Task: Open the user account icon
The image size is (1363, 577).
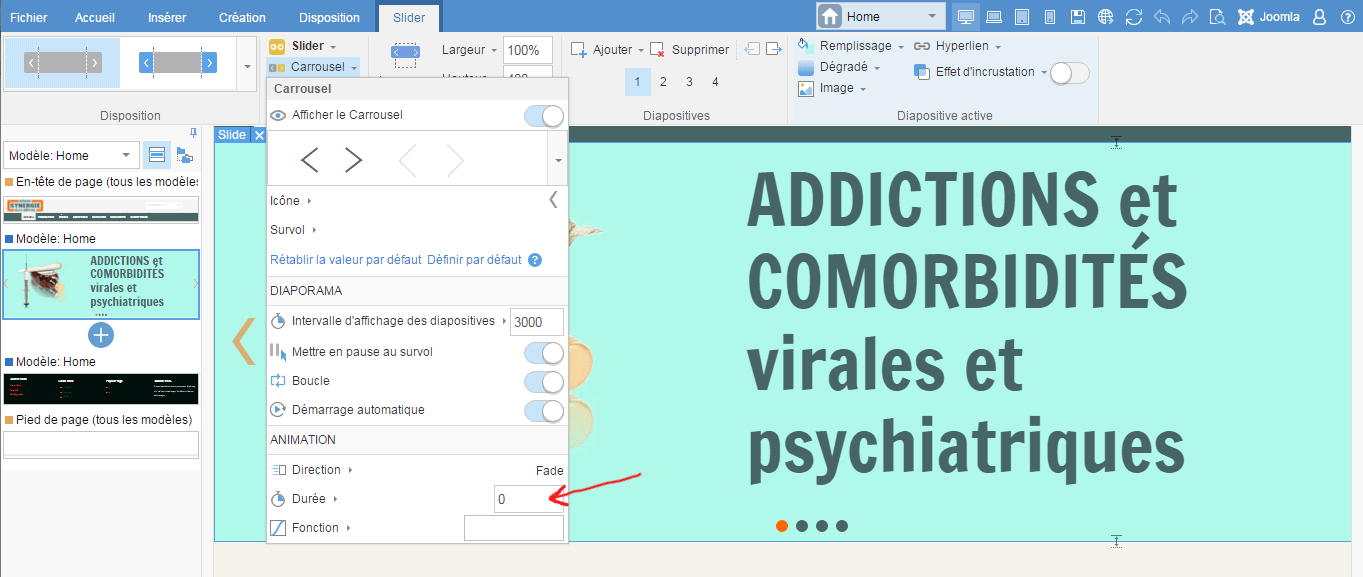Action: pyautogui.click(x=1320, y=17)
